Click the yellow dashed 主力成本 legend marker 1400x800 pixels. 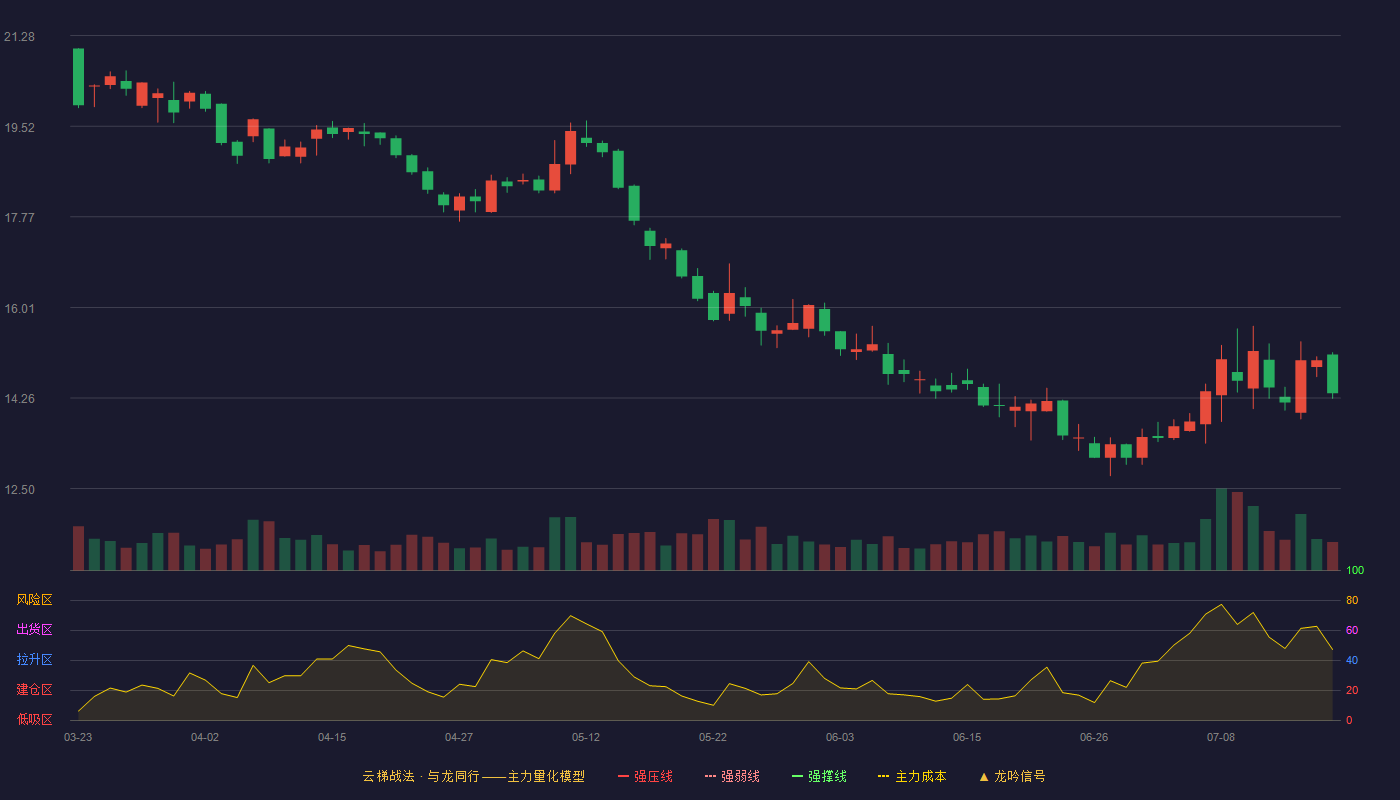884,776
